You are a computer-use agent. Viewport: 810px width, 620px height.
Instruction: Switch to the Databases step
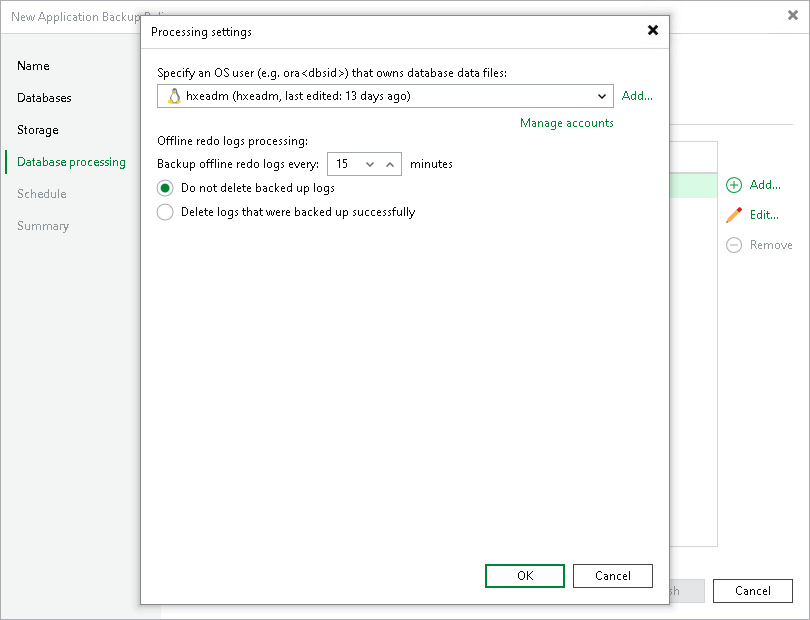[44, 98]
